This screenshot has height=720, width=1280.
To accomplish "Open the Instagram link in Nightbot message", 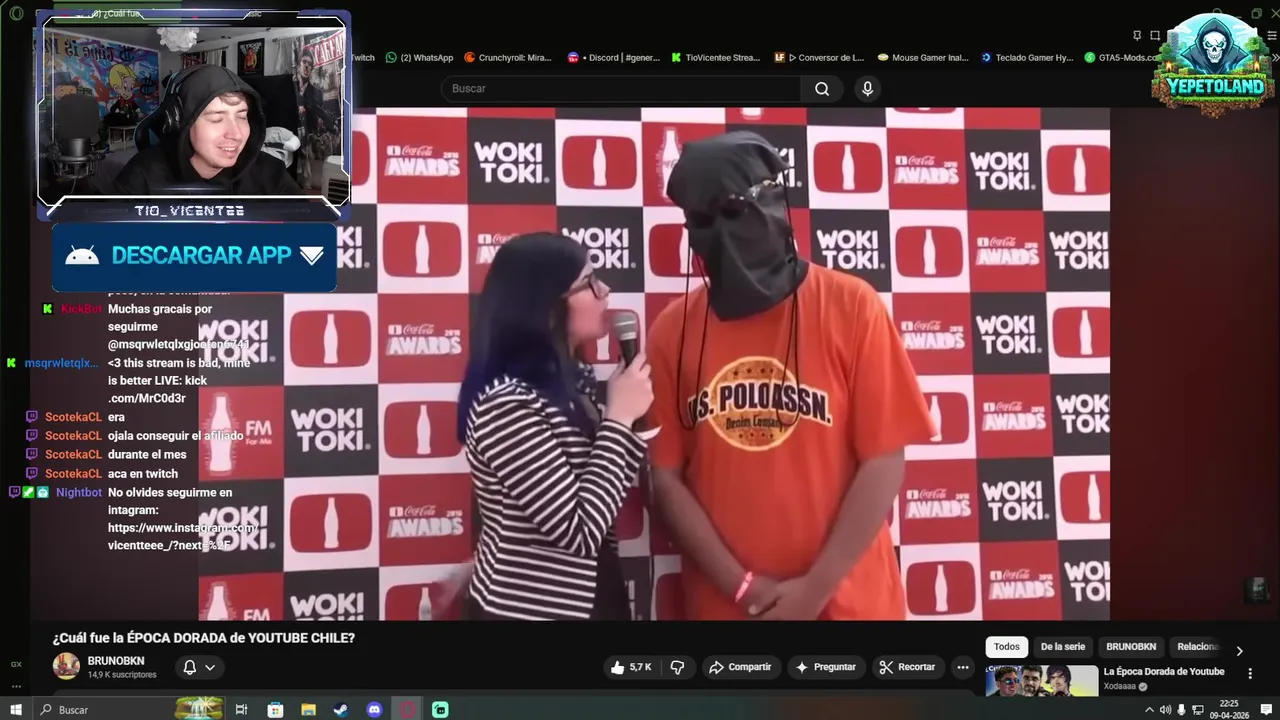I will pos(183,536).
